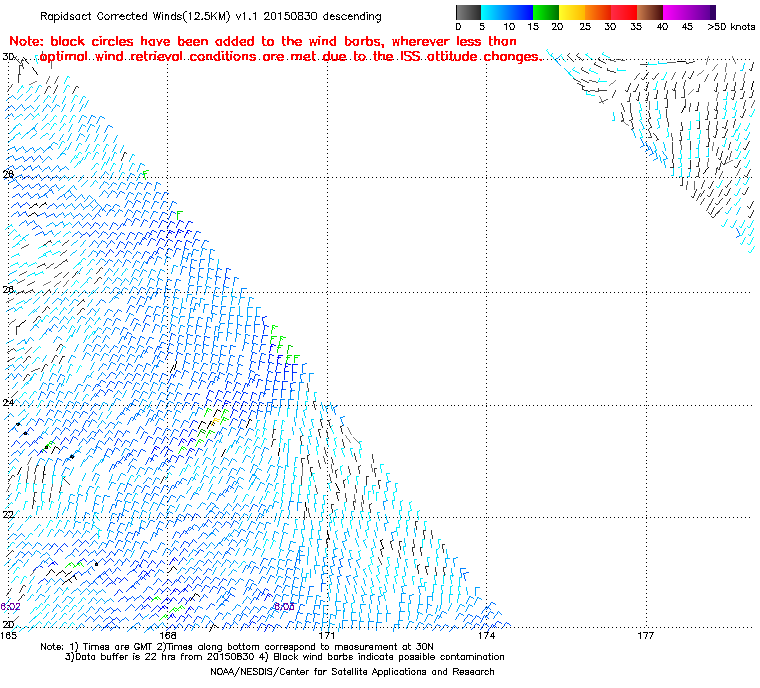Screen dimensions: 760x688
Task: Click the longitude label 174
Action: (486, 635)
